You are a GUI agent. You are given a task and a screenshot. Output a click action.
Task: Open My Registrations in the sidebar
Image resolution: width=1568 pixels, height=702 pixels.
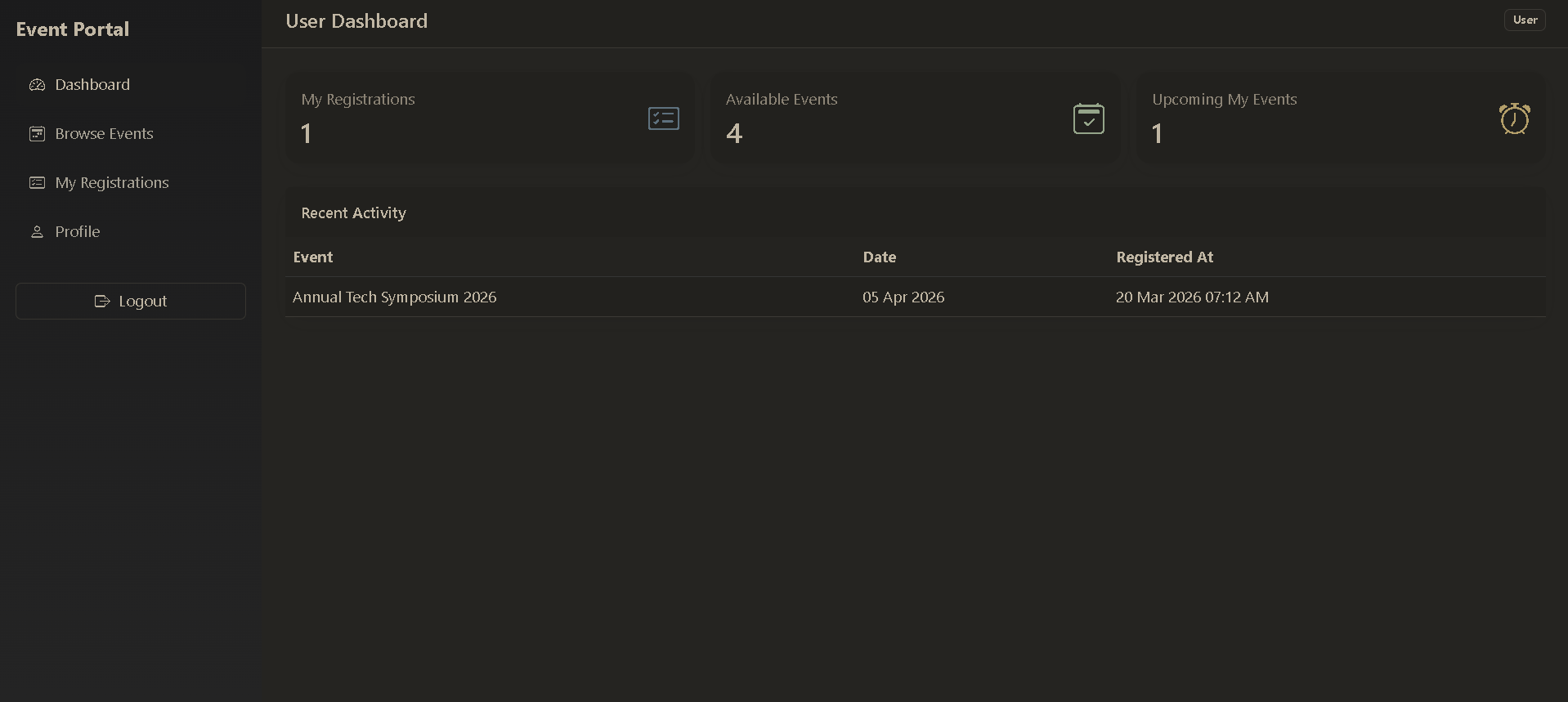click(131, 183)
